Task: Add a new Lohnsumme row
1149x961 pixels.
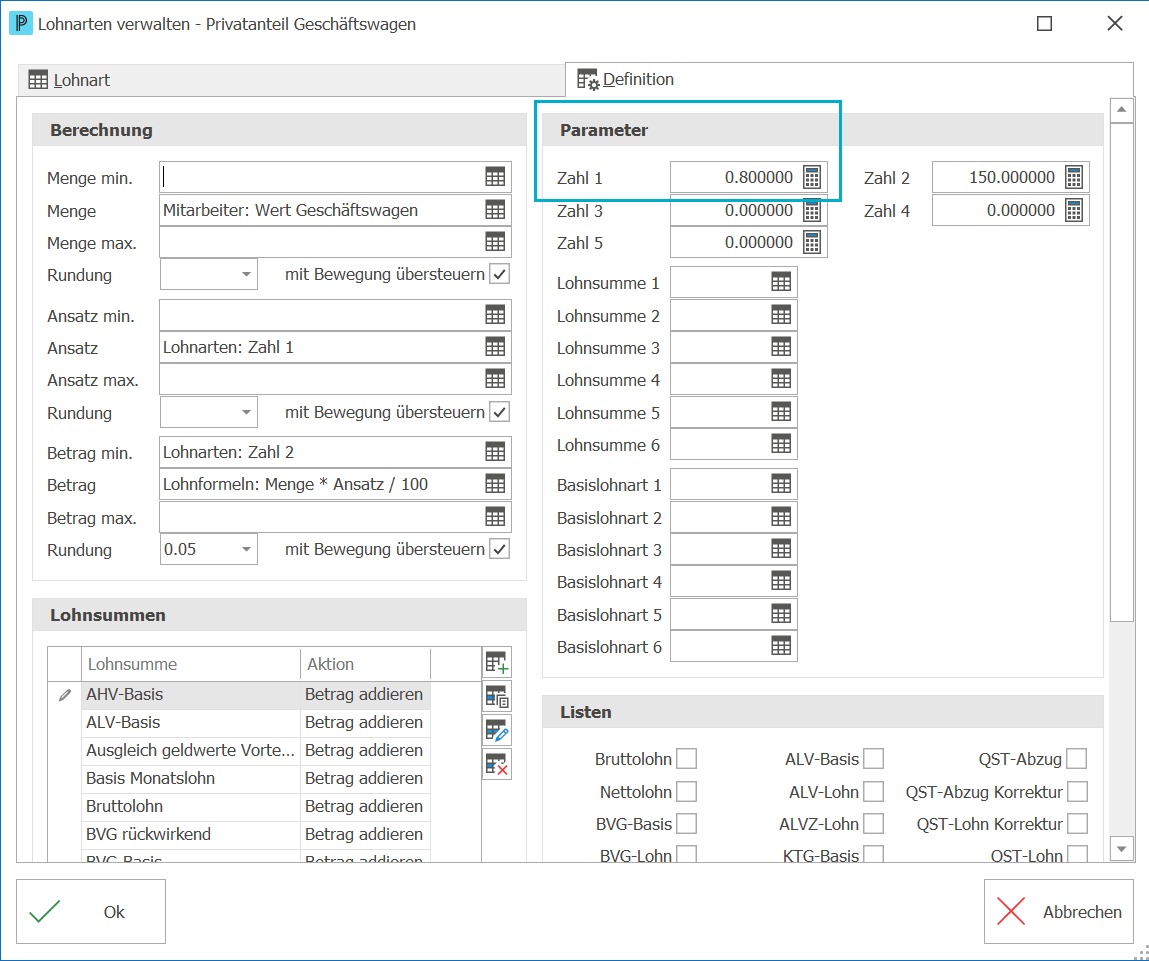Action: 497,663
